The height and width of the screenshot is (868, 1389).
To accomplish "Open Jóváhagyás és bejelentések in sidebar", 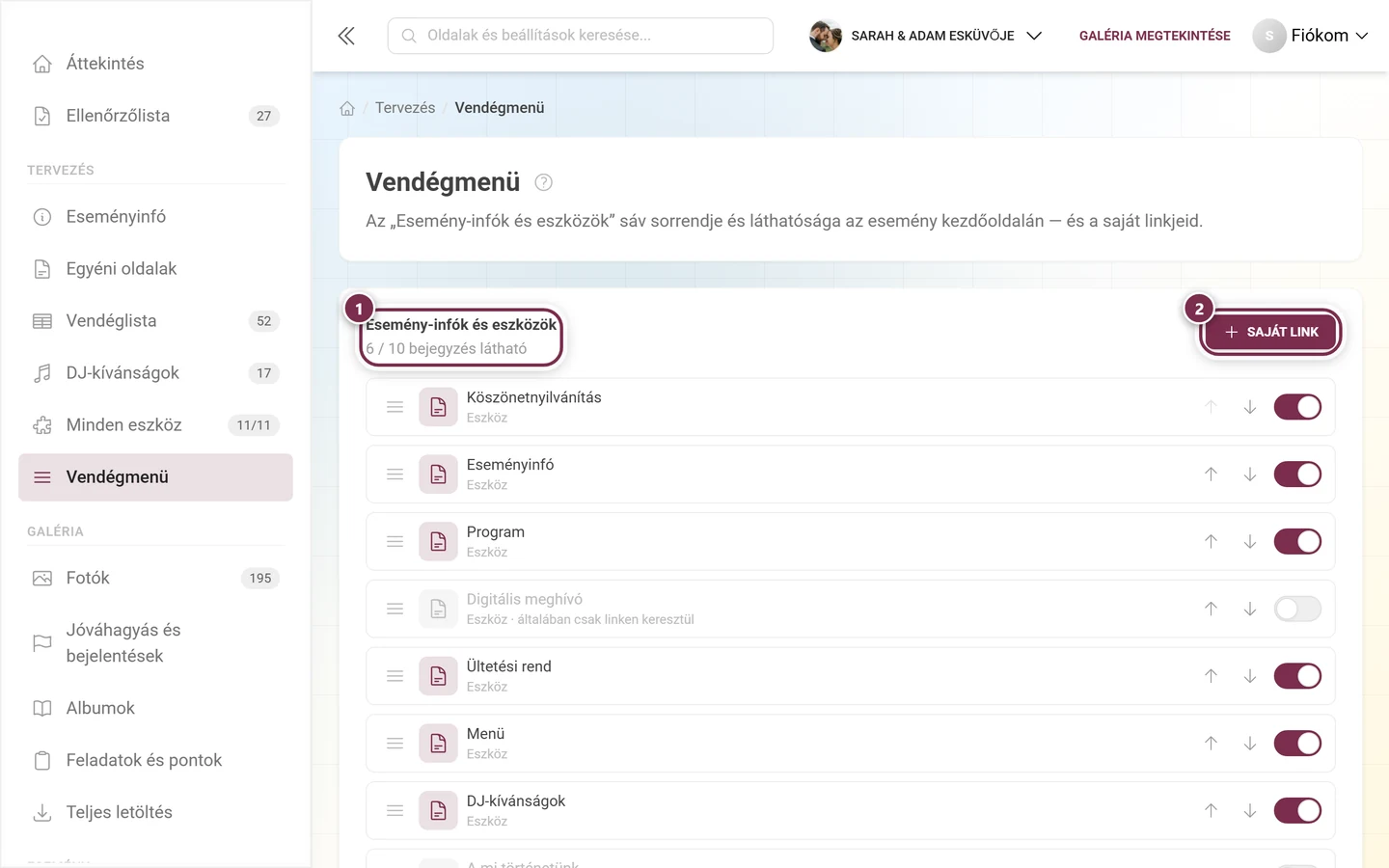I will coord(155,643).
